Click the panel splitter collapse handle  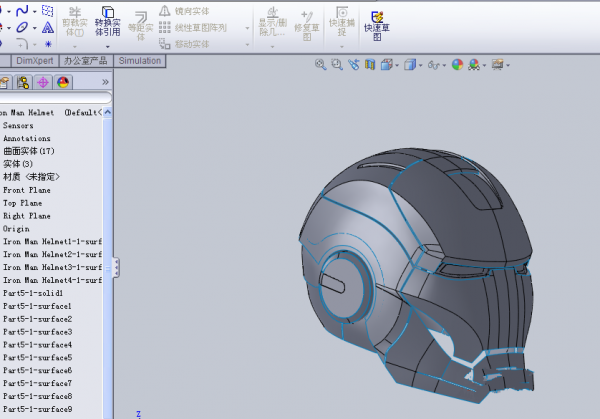pyautogui.click(x=116, y=267)
